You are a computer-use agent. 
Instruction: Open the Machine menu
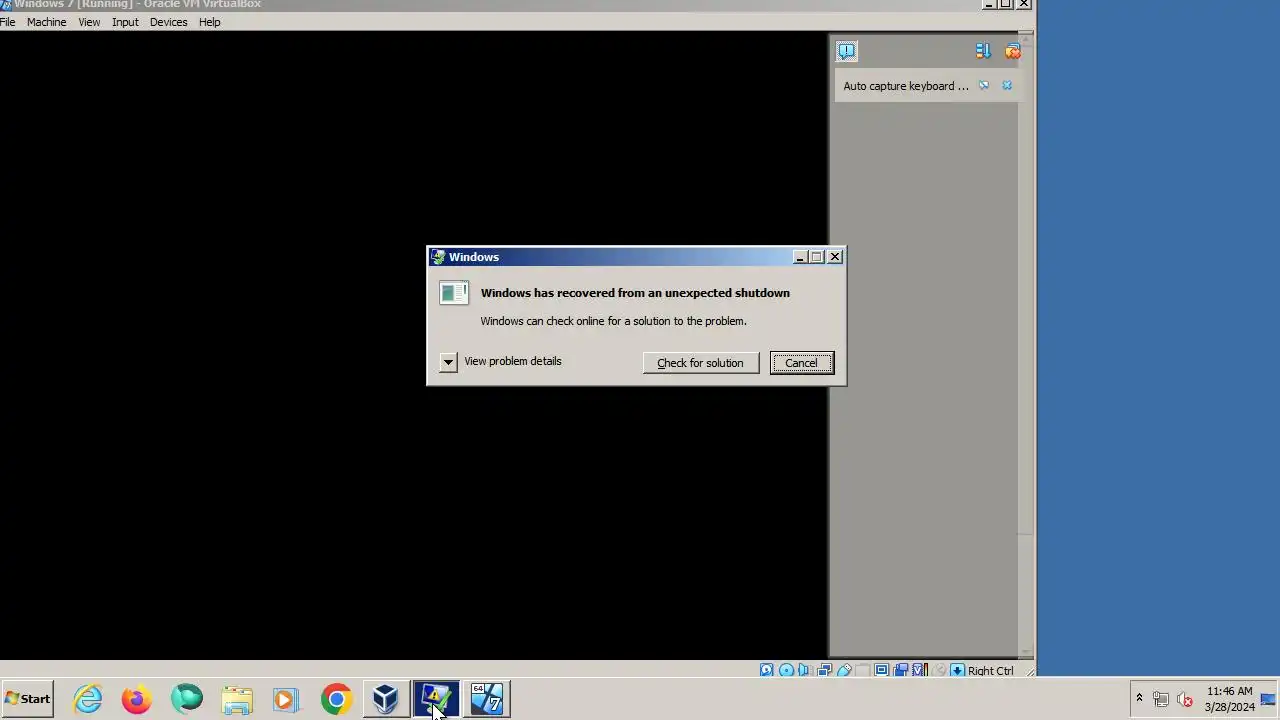click(x=46, y=22)
